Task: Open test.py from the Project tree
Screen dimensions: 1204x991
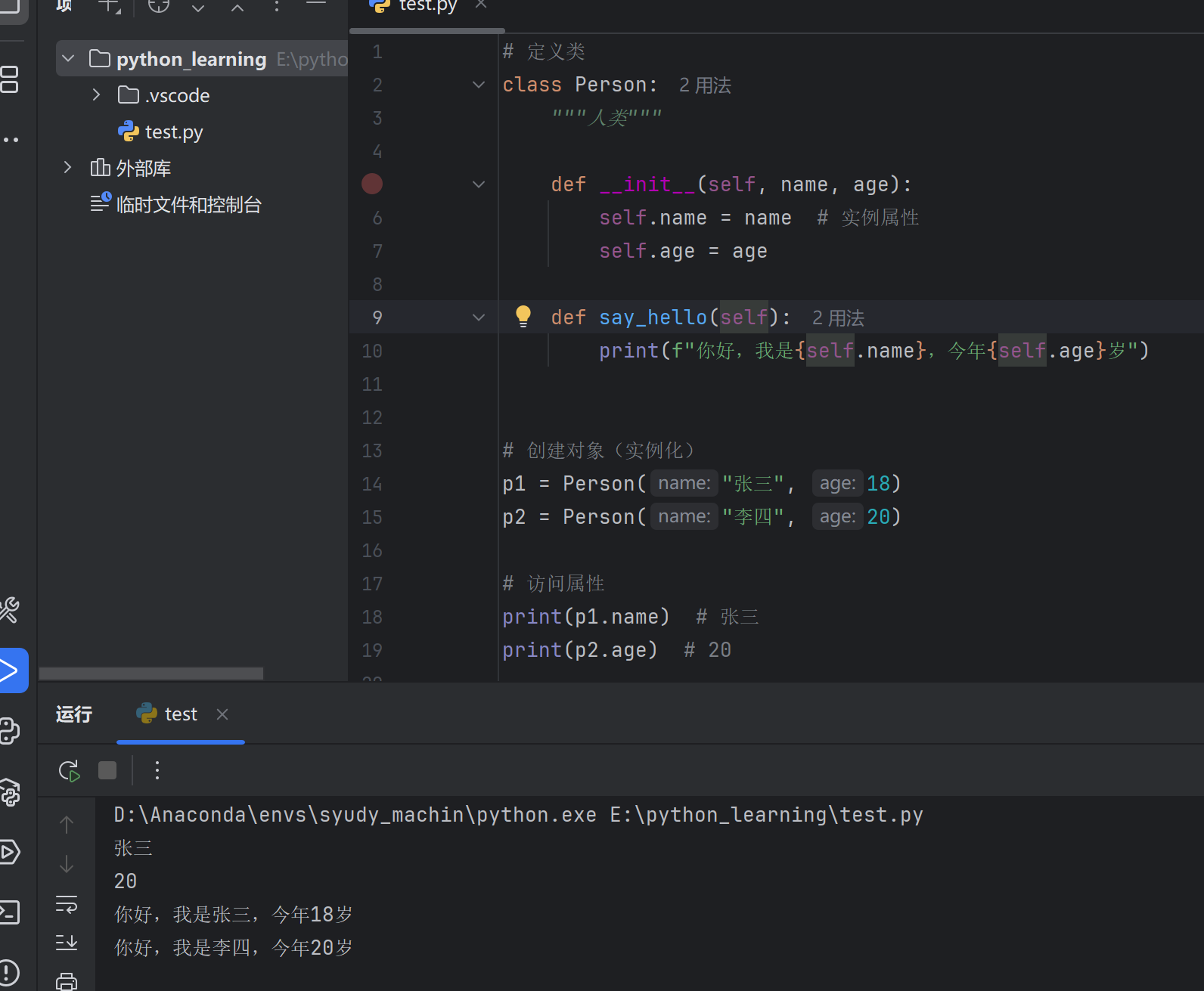Action: click(x=160, y=132)
